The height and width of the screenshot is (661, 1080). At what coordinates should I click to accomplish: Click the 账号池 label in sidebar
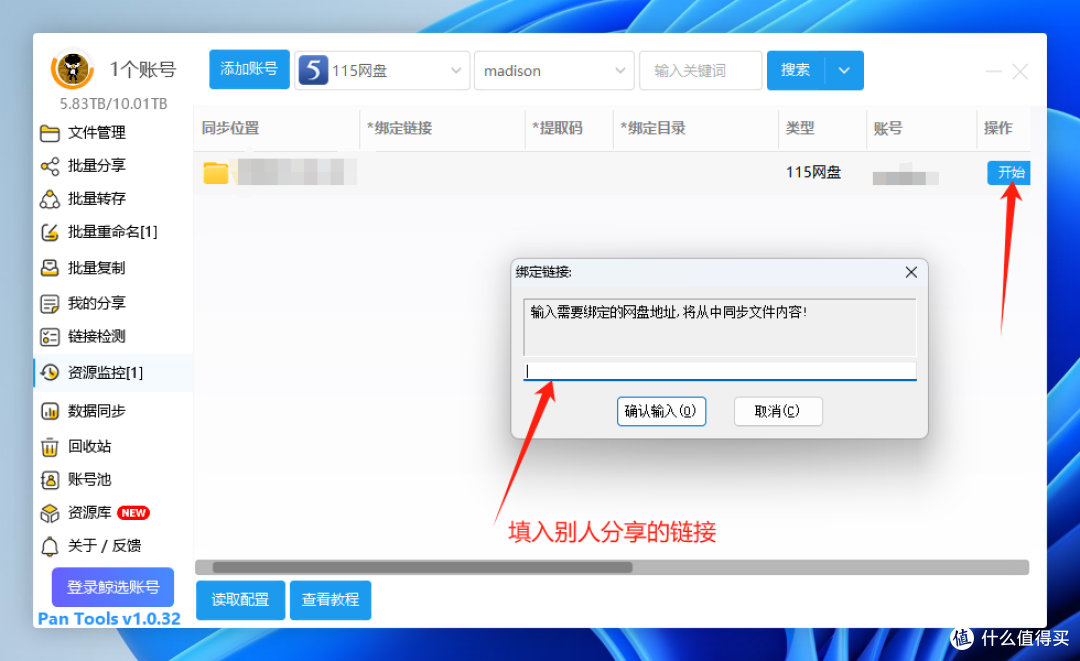(90, 480)
